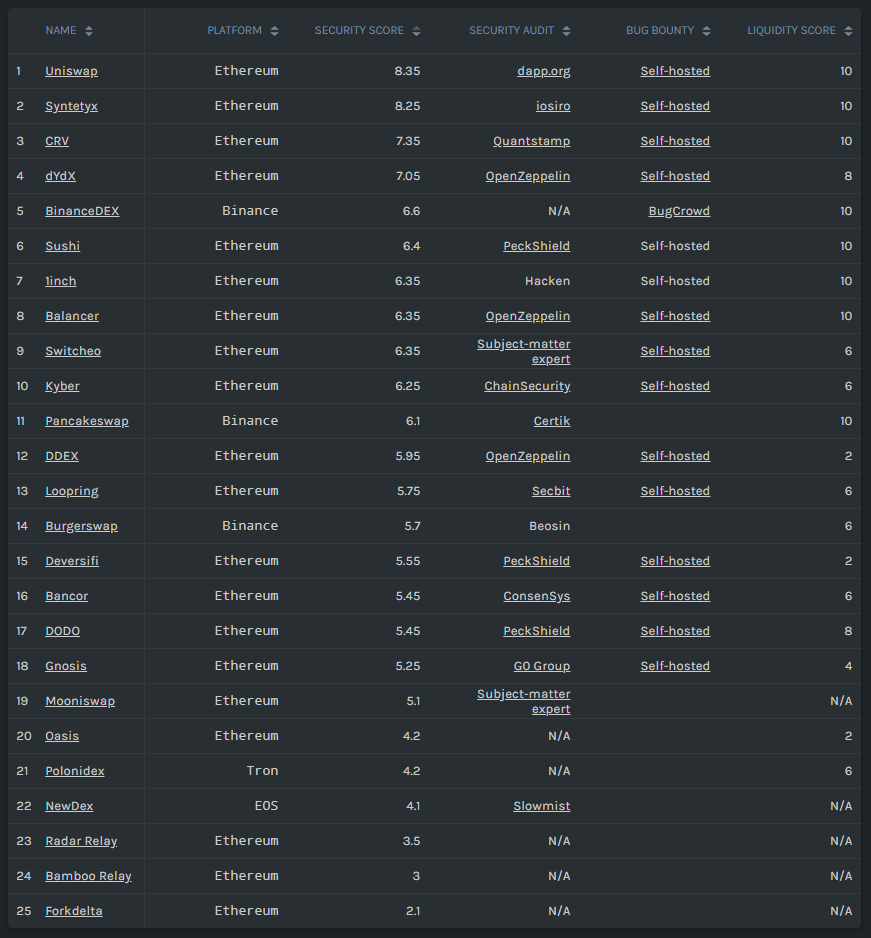Image resolution: width=871 pixels, height=938 pixels.
Task: Click the Platform column sort icon
Action: coord(275,31)
